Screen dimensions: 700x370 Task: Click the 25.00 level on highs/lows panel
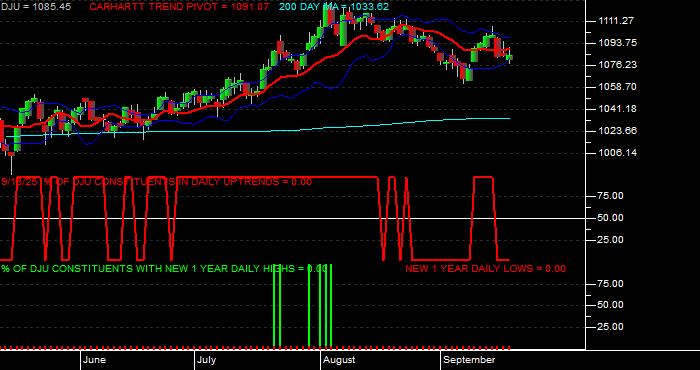[x=610, y=327]
